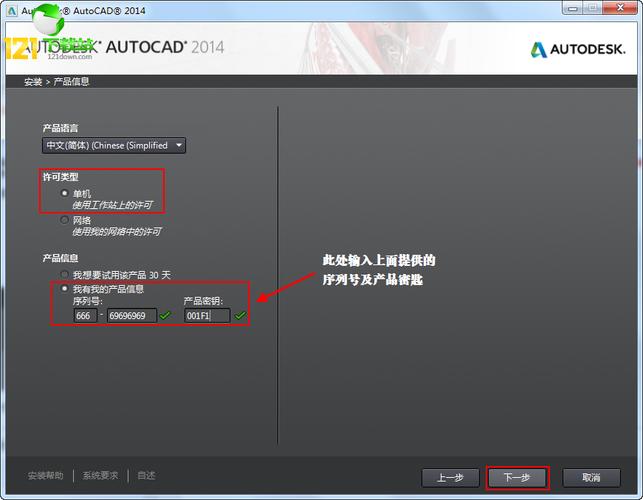This screenshot has height=500, width=643.
Task: Click the green checkmark beside the product key
Action: (240, 315)
